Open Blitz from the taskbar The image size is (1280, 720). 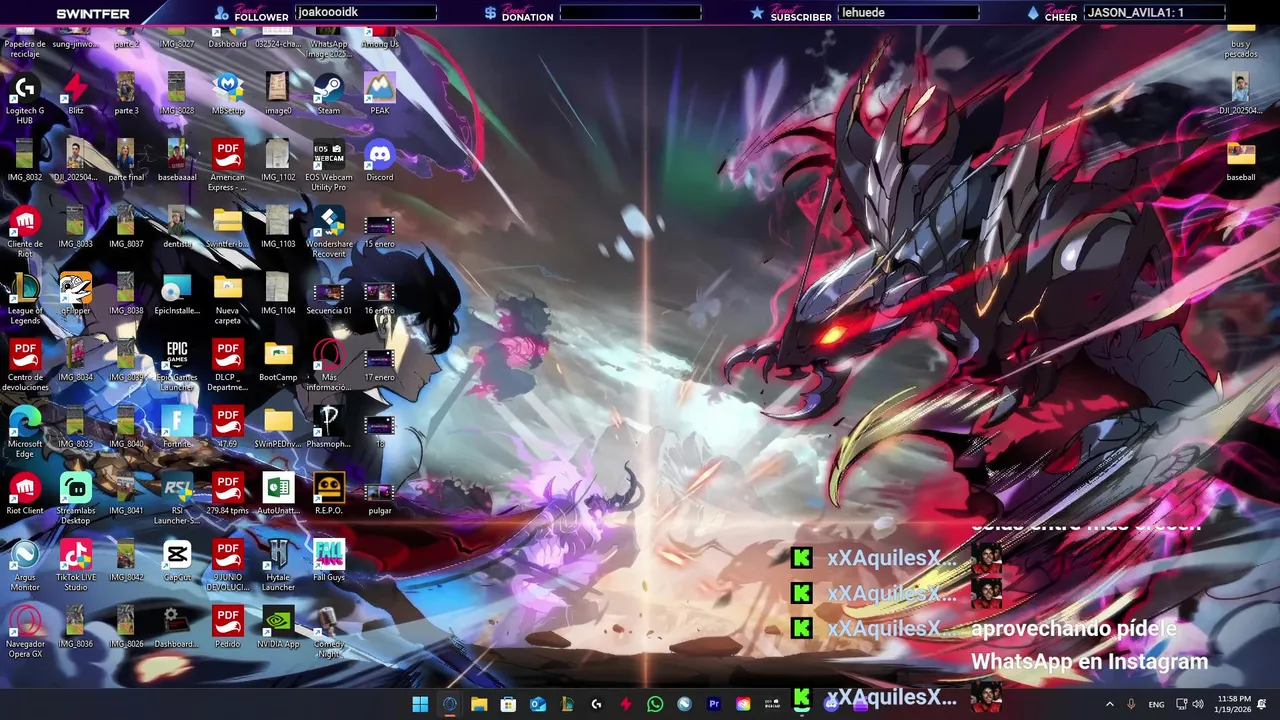626,704
